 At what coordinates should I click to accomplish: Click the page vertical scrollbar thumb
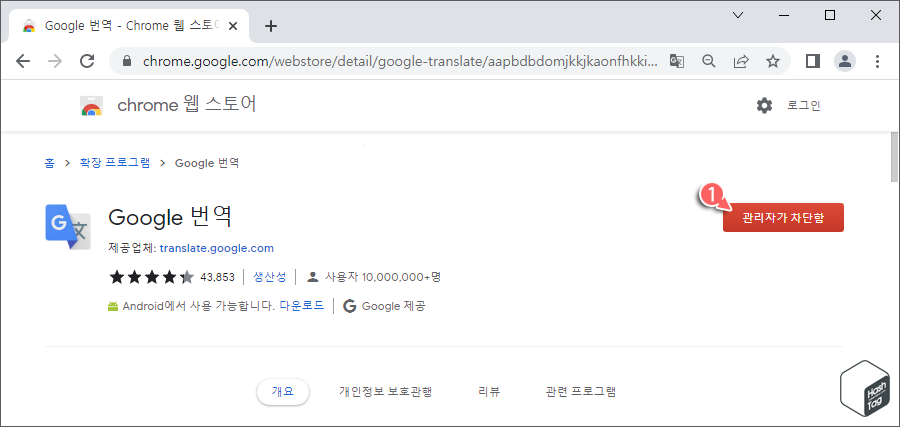pyautogui.click(x=894, y=156)
